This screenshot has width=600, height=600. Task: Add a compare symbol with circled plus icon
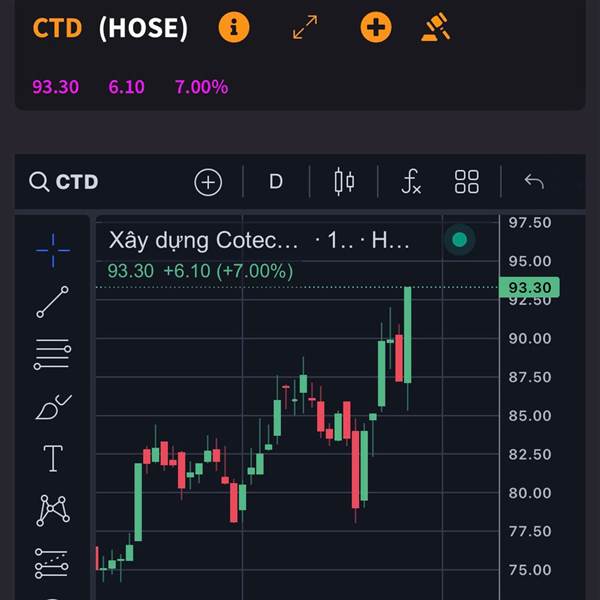point(208,183)
